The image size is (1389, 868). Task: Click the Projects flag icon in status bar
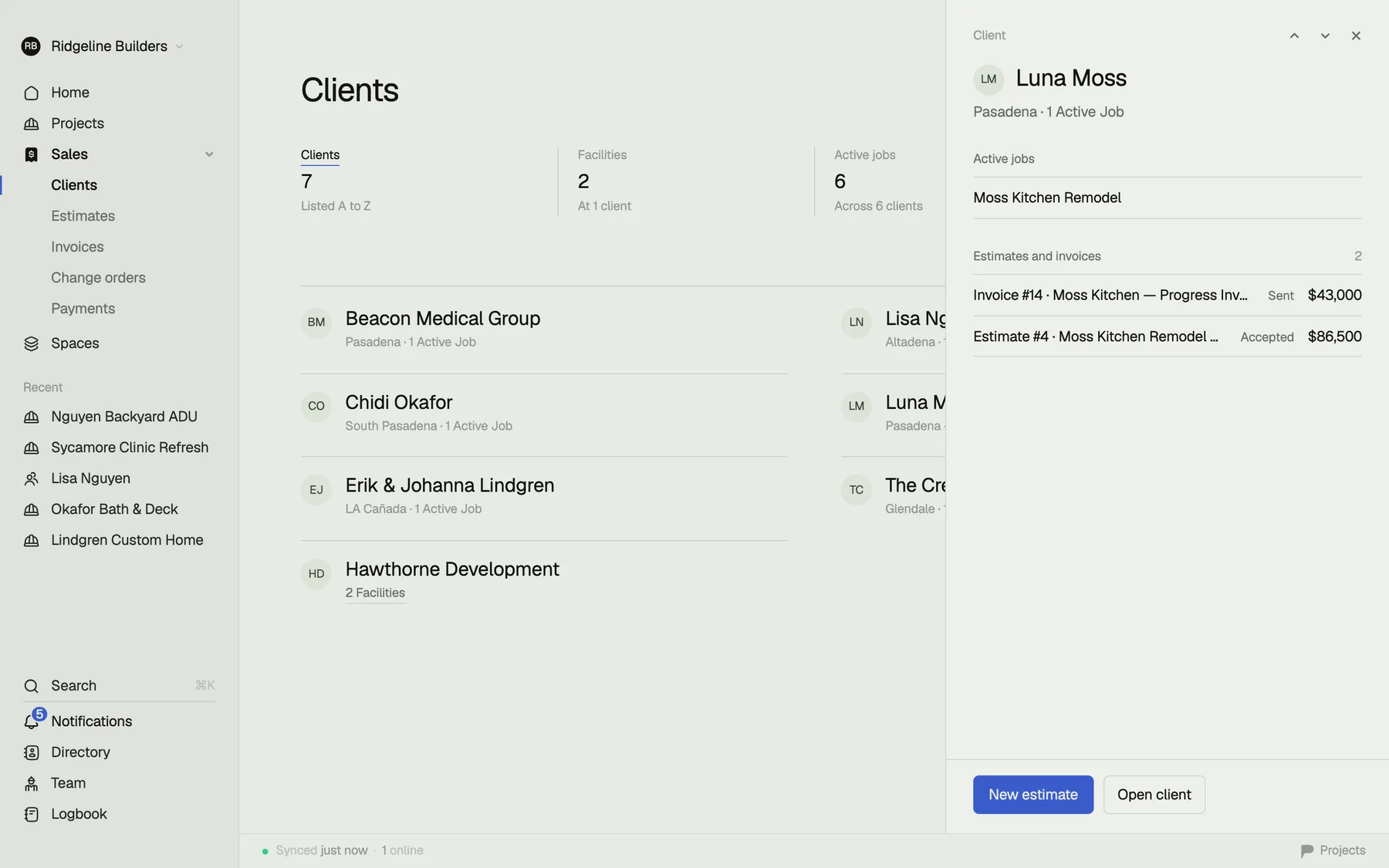click(1307, 850)
